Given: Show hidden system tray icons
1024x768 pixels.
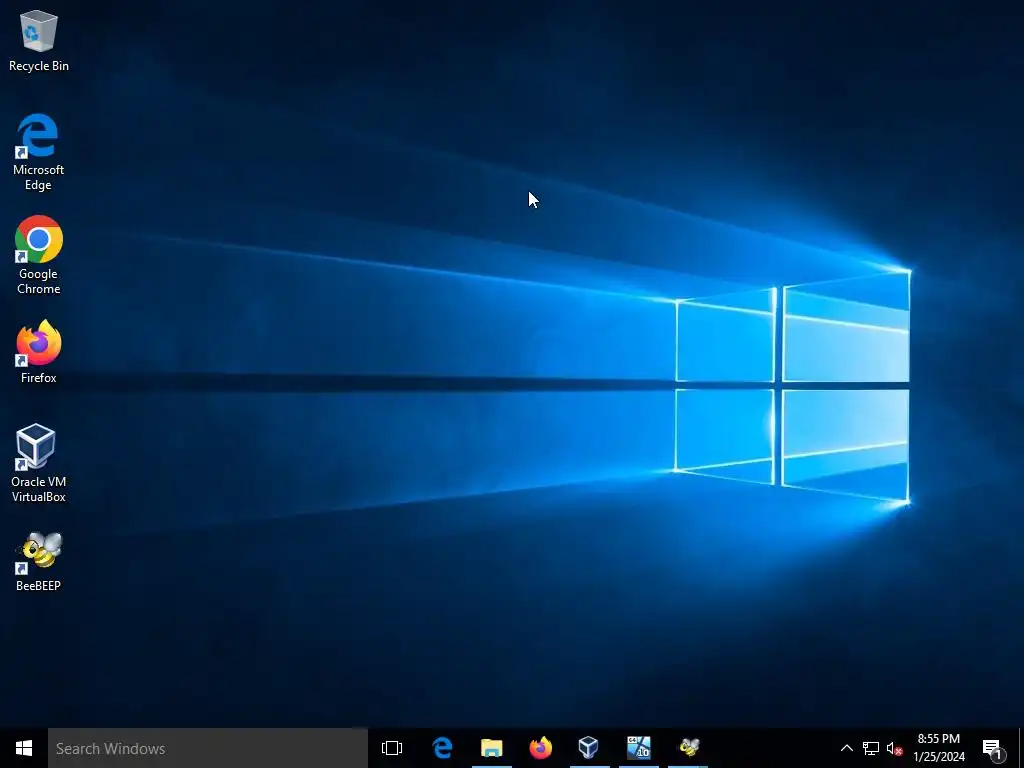Looking at the screenshot, I should pyautogui.click(x=846, y=748).
